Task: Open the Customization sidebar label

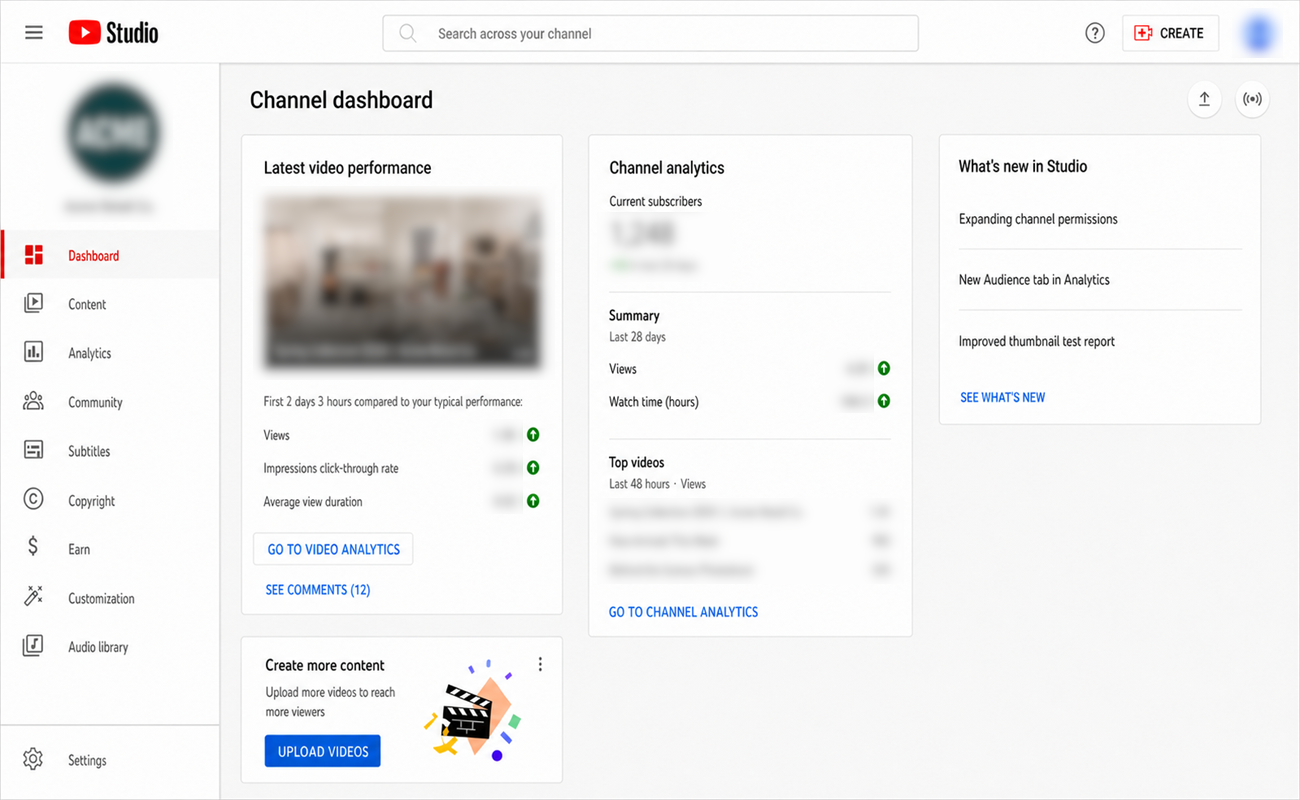Action: tap(101, 598)
